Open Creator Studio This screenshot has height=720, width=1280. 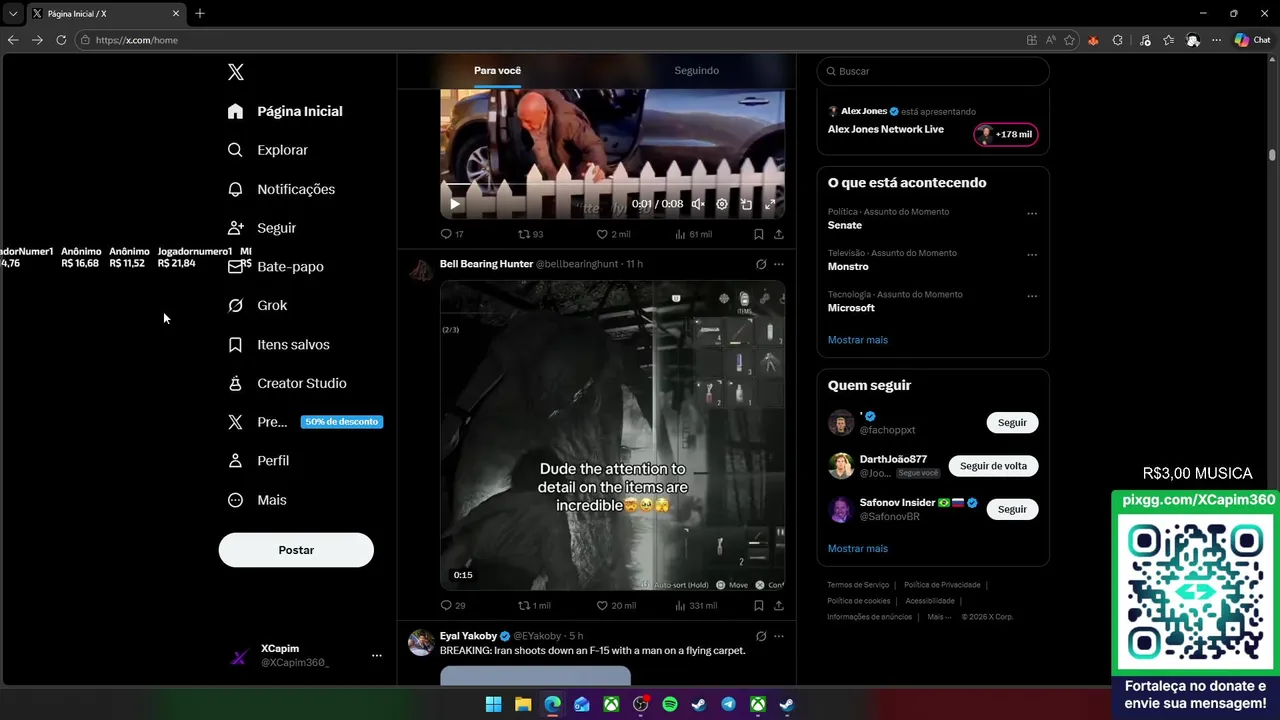tap(287, 383)
